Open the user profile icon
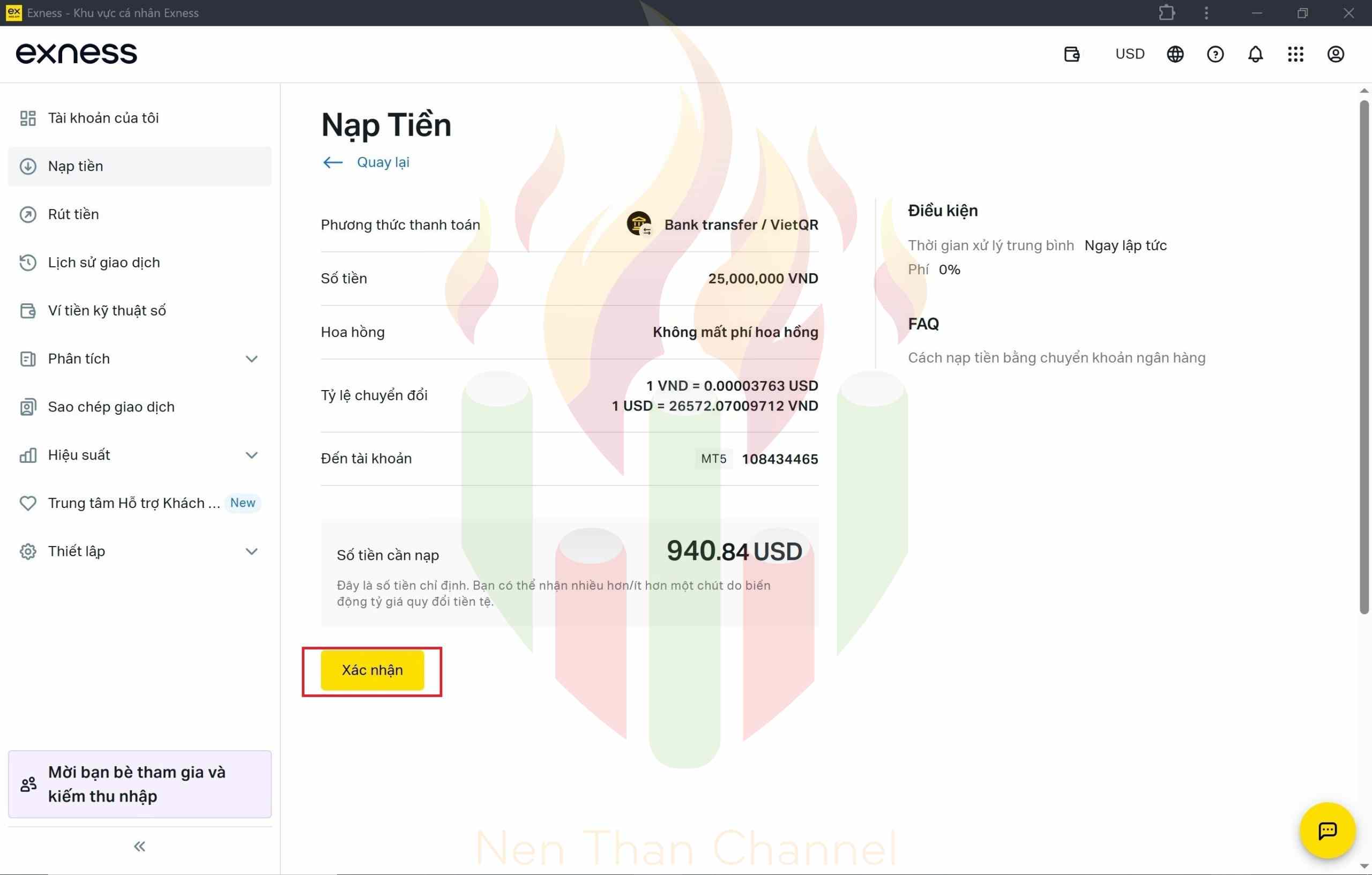Viewport: 1372px width, 875px height. 1335,54
